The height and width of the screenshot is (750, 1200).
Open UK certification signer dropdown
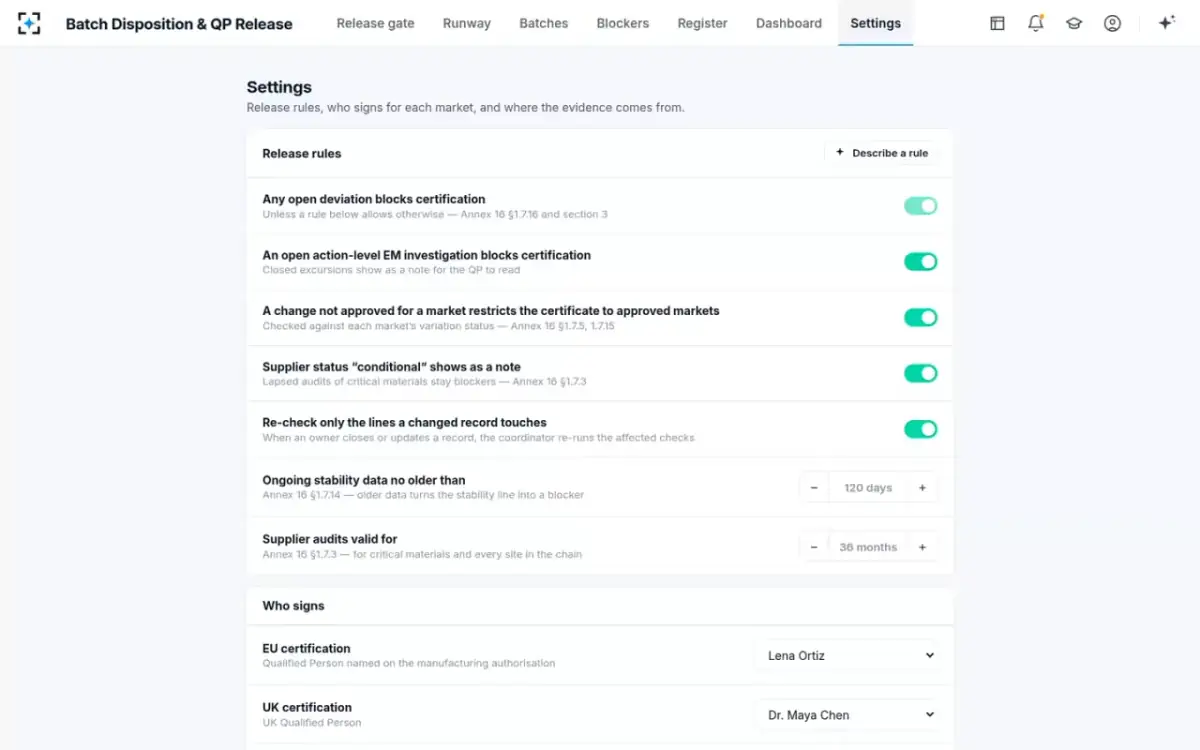(x=847, y=715)
